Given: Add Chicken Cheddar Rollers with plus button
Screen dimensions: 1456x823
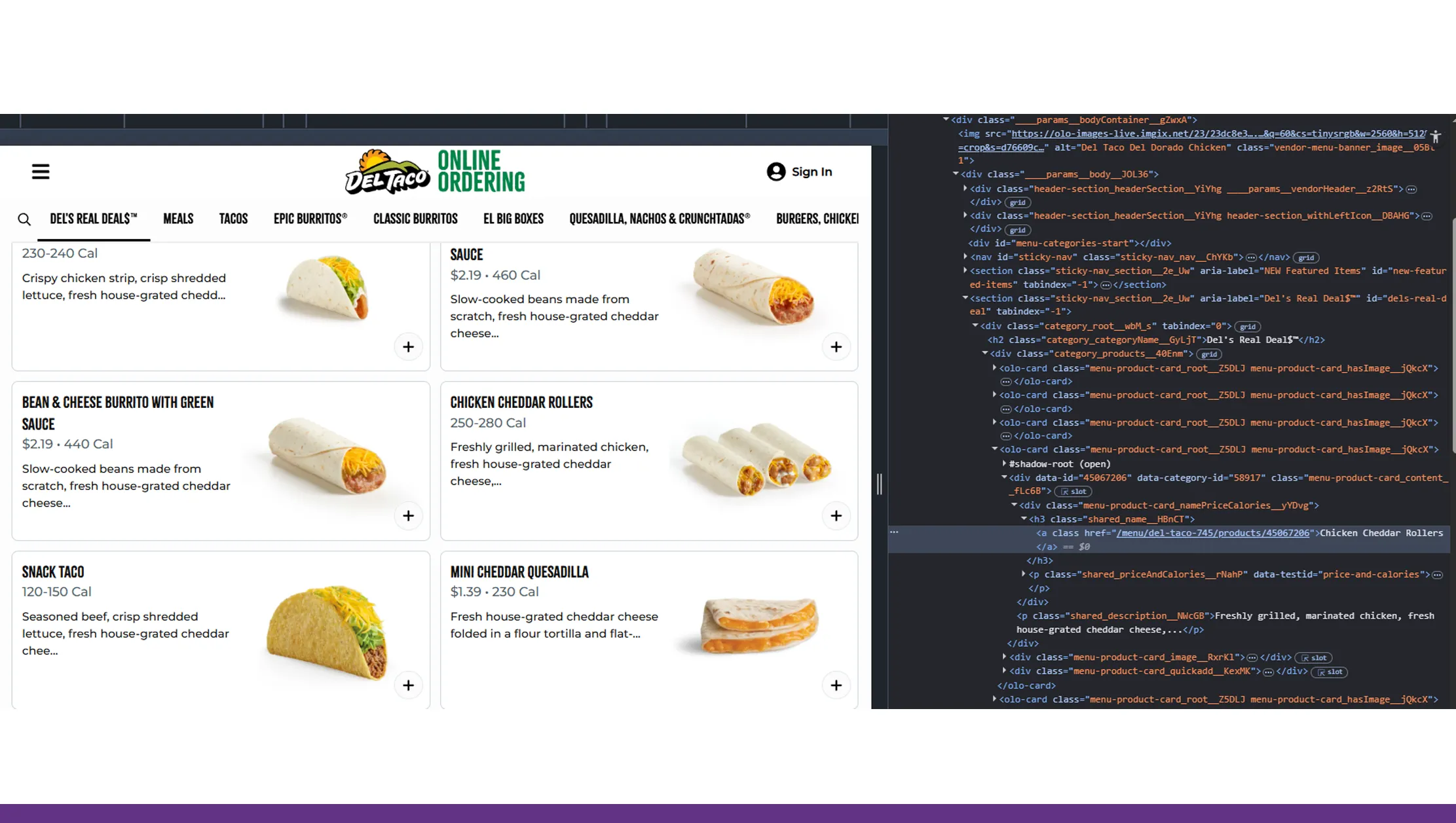Looking at the screenshot, I should click(836, 516).
